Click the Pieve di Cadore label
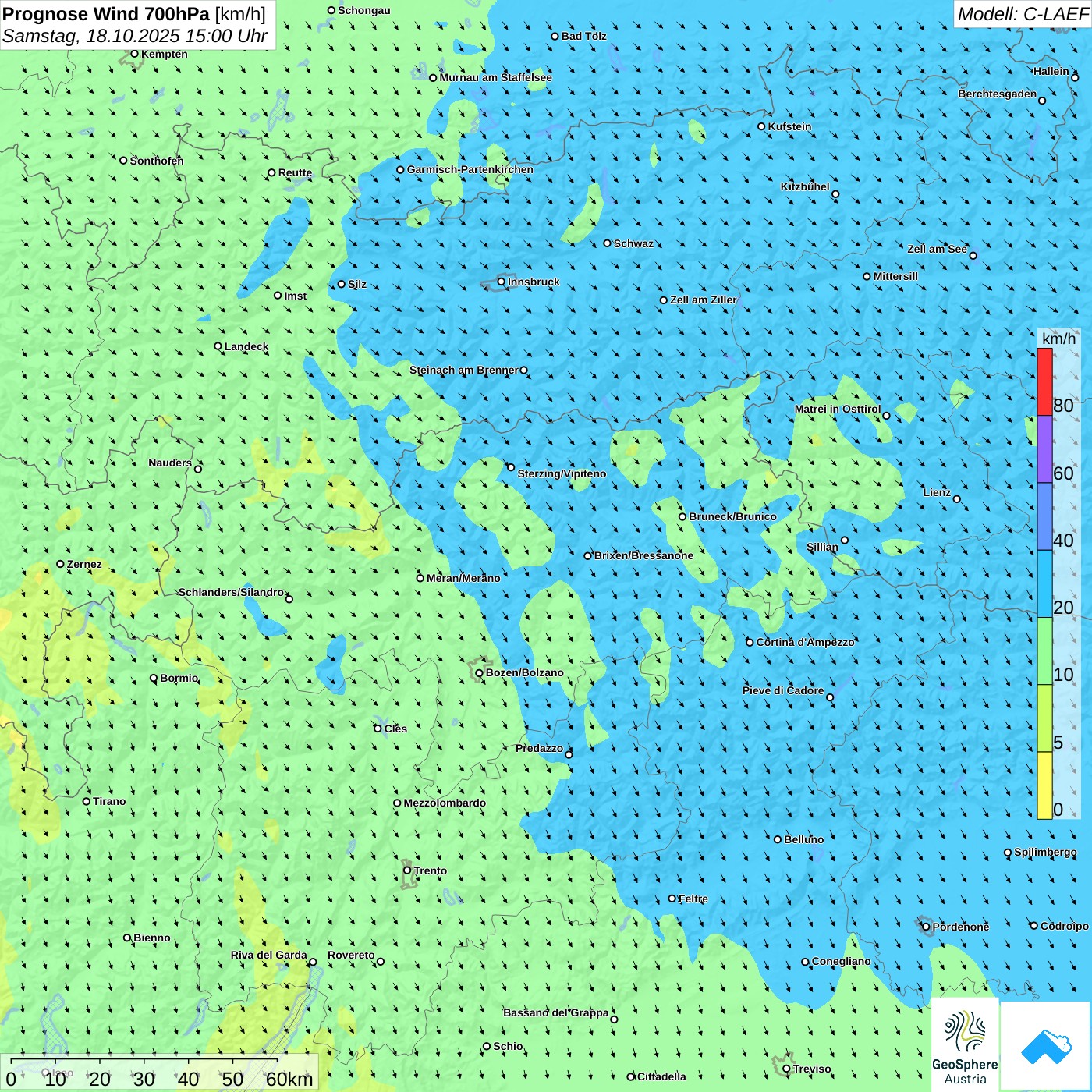The height and width of the screenshot is (1092, 1092). (x=783, y=690)
